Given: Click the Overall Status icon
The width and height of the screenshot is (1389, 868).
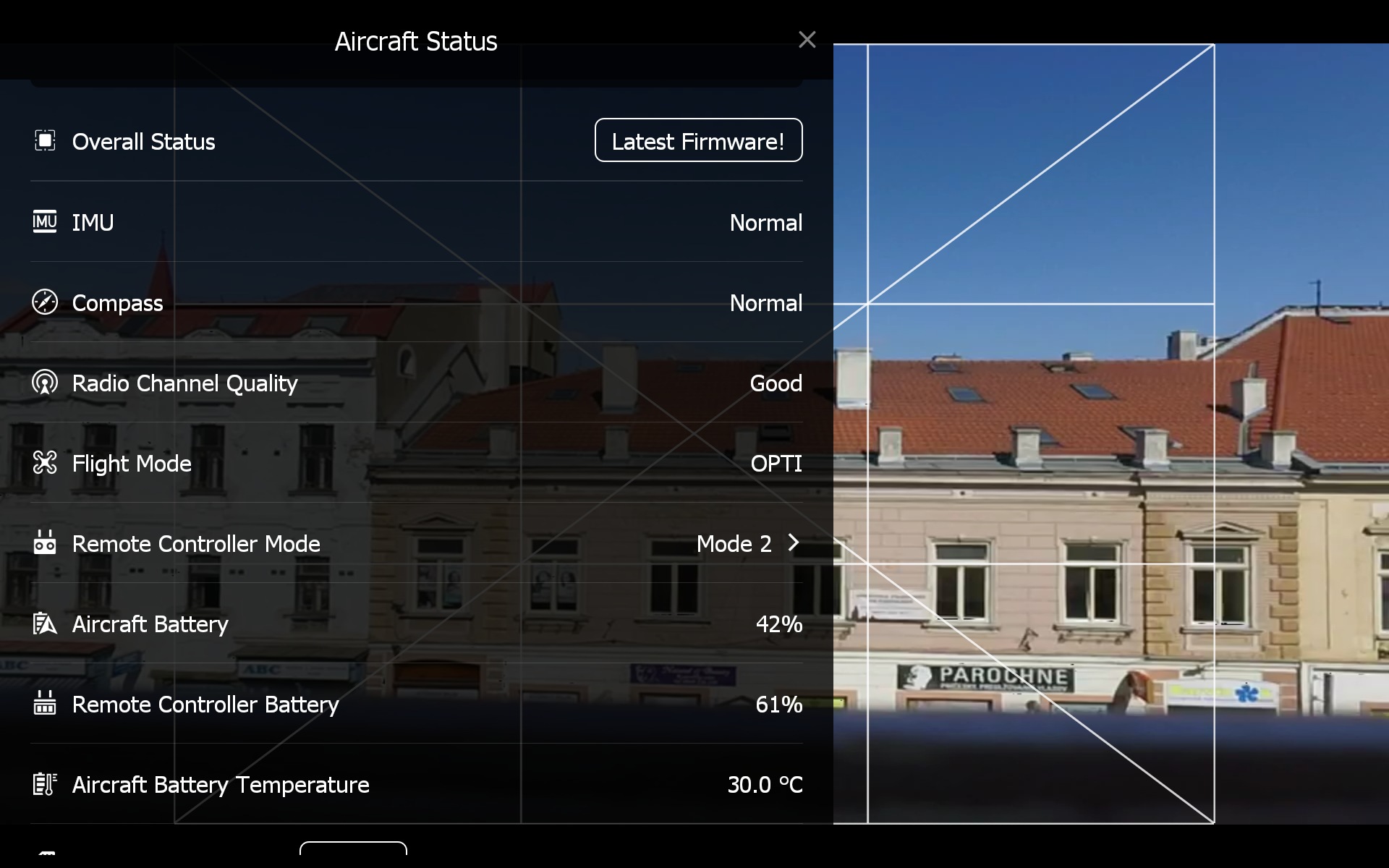Looking at the screenshot, I should tap(45, 140).
